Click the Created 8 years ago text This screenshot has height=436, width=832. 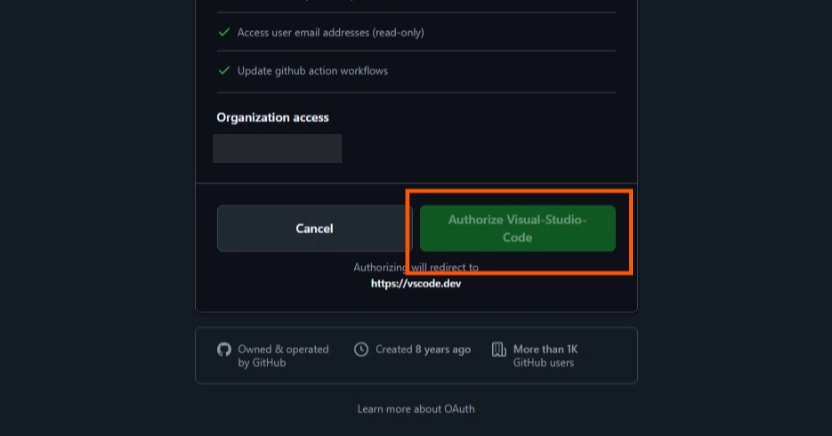point(423,350)
